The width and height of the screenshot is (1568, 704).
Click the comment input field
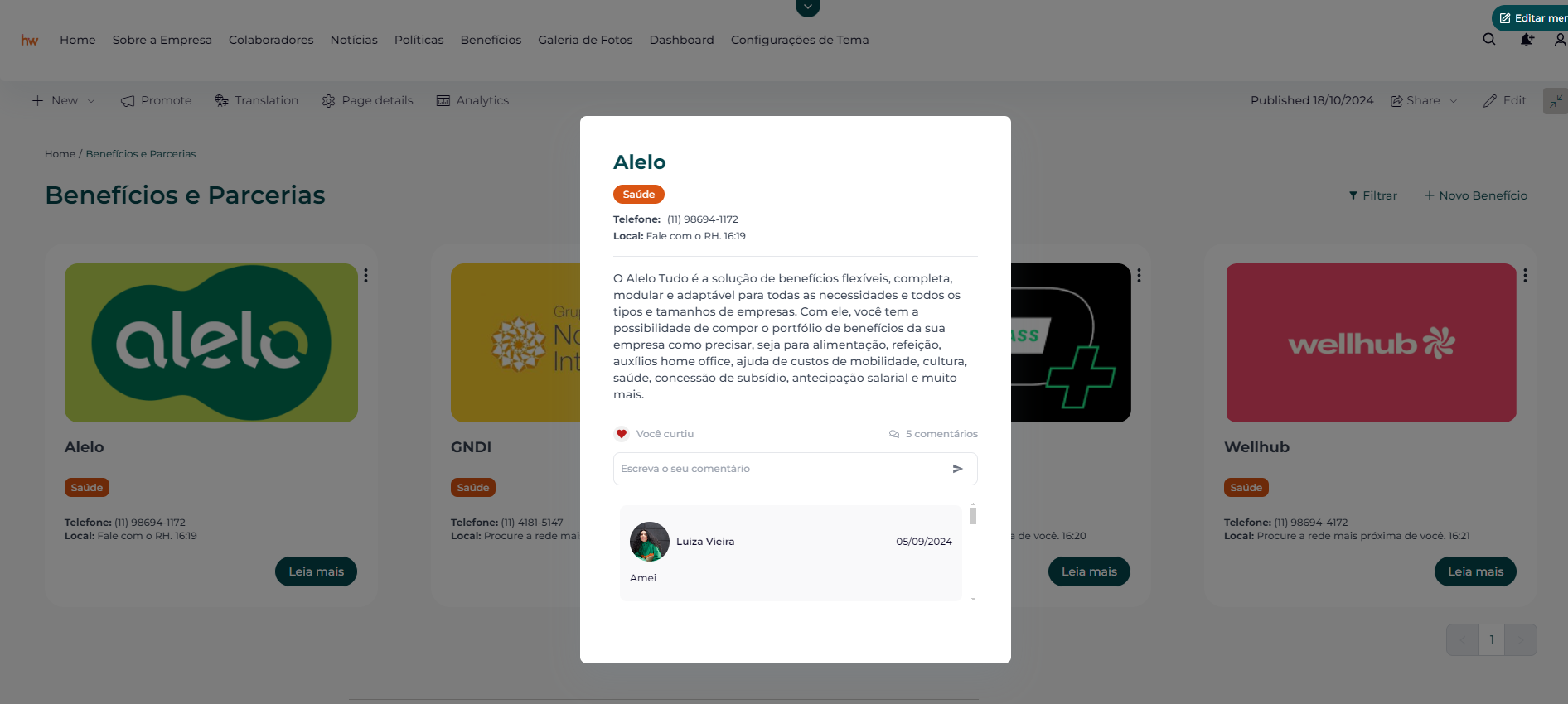pos(779,469)
